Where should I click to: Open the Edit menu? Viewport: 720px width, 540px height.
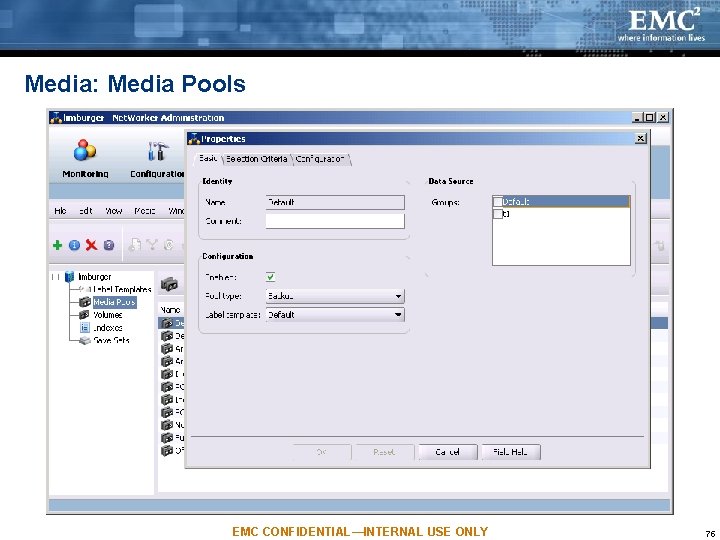tap(86, 211)
